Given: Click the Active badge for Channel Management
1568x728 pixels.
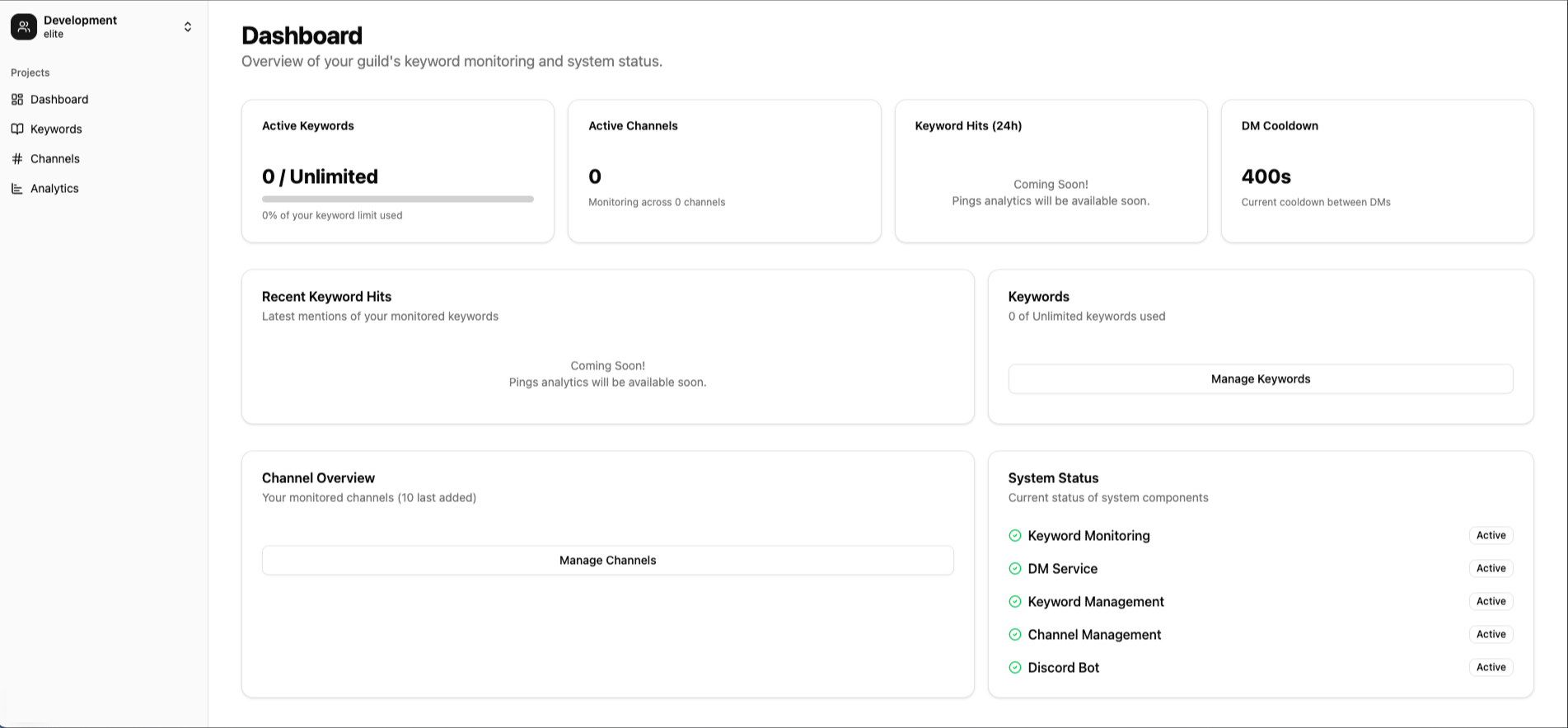Looking at the screenshot, I should click(1491, 634).
